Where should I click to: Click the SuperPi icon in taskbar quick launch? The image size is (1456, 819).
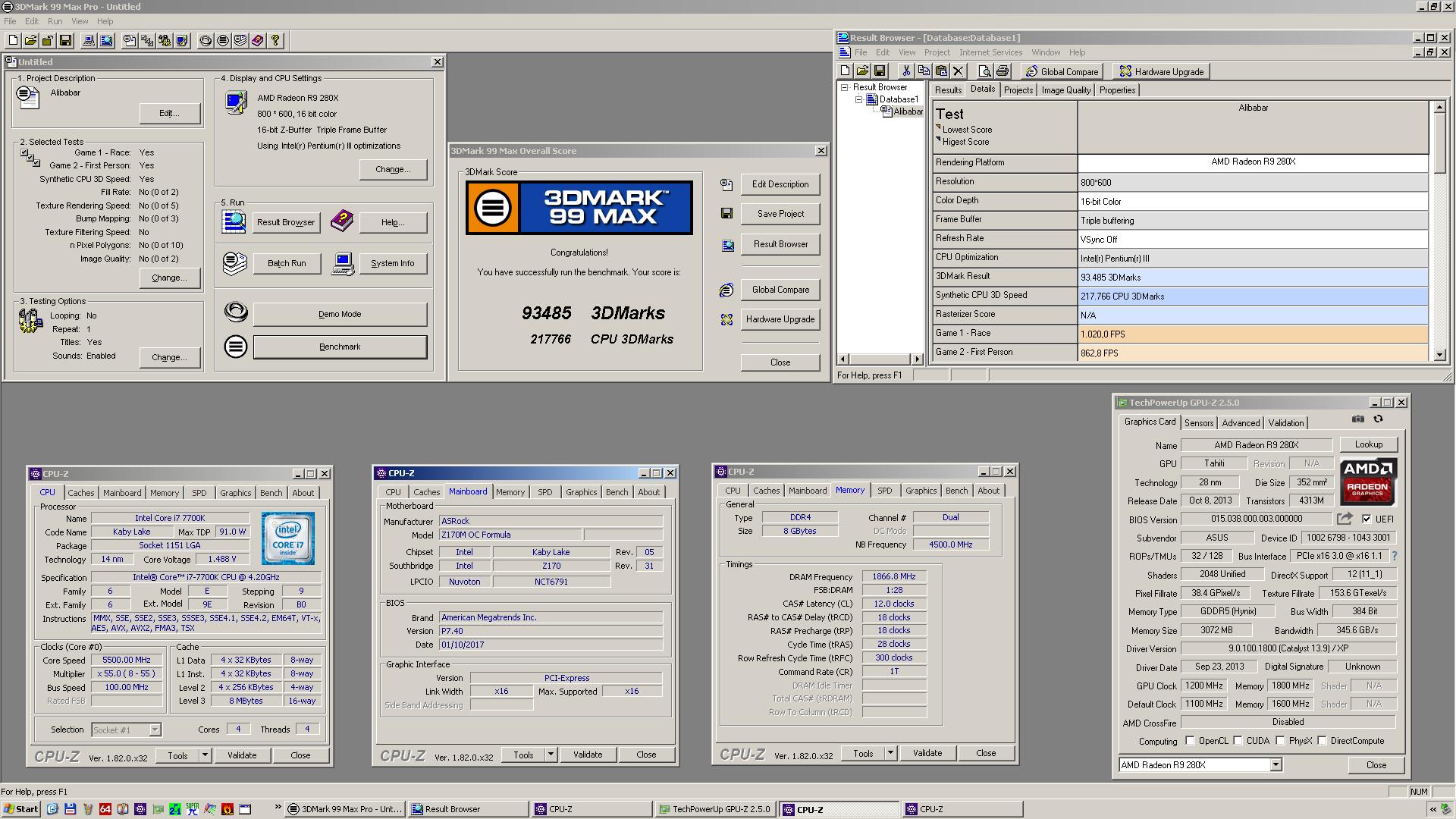192,809
